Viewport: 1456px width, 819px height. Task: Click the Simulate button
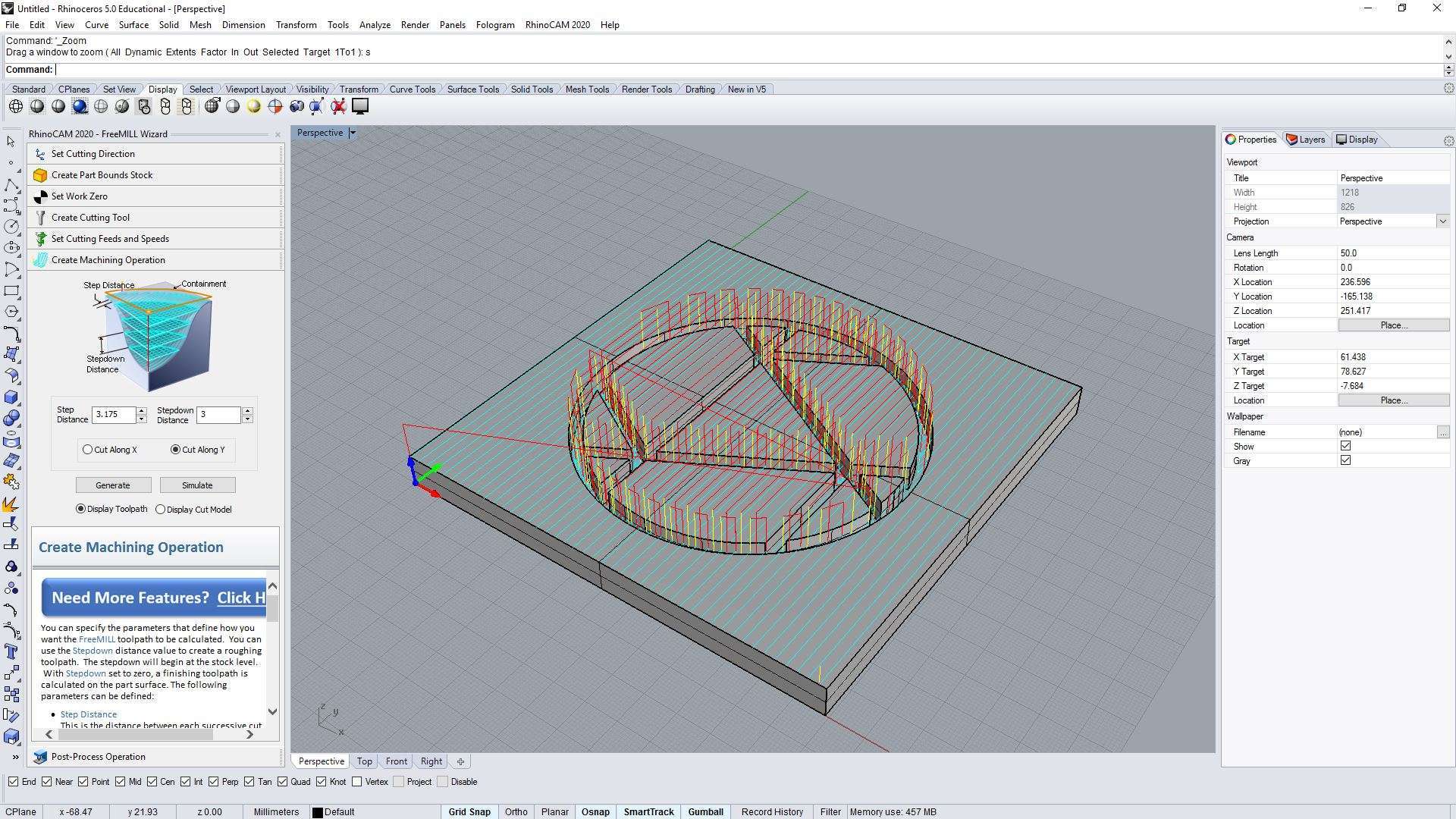pos(197,485)
